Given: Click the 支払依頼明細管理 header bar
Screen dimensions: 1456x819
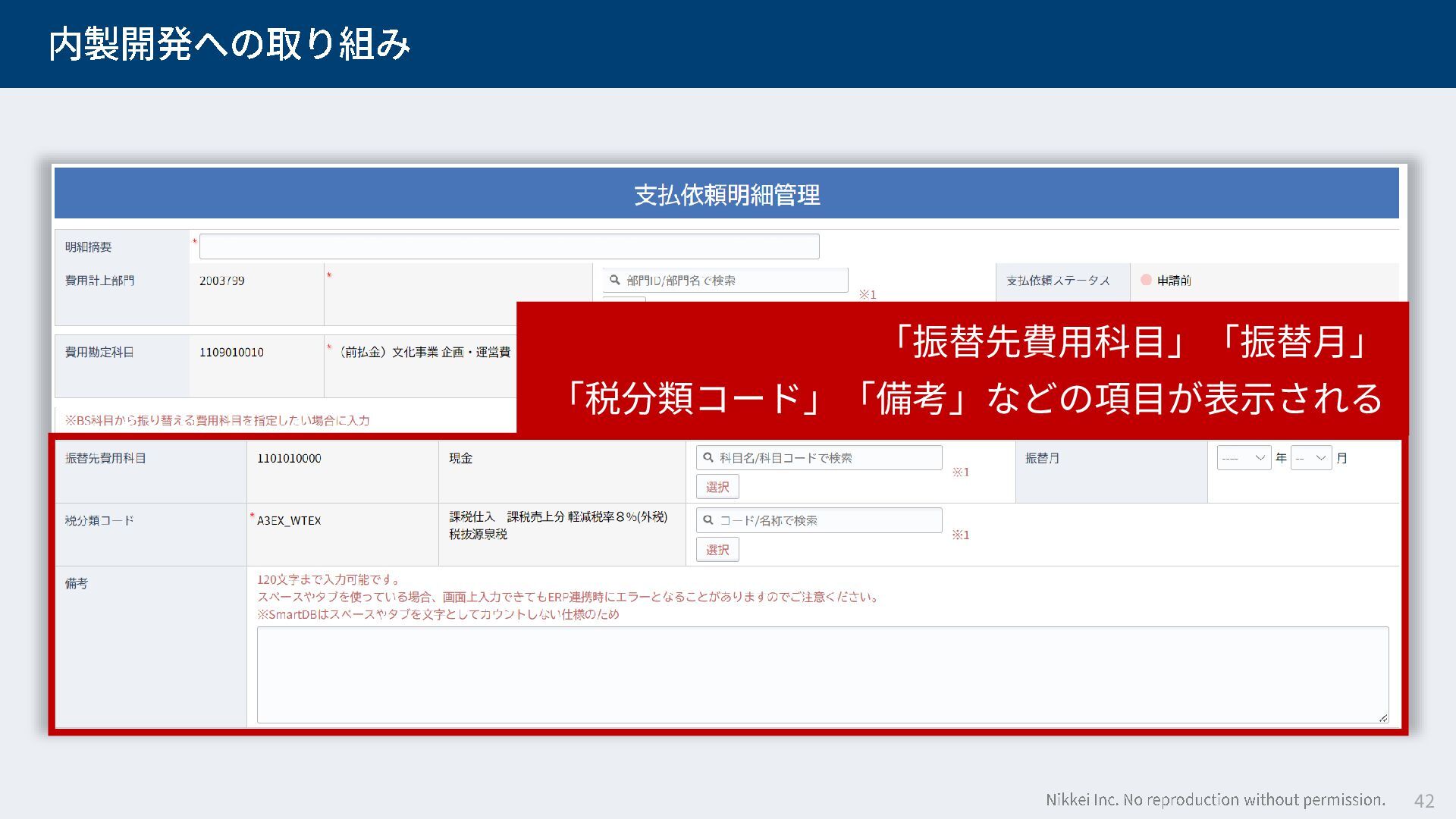Looking at the screenshot, I should point(726,194).
